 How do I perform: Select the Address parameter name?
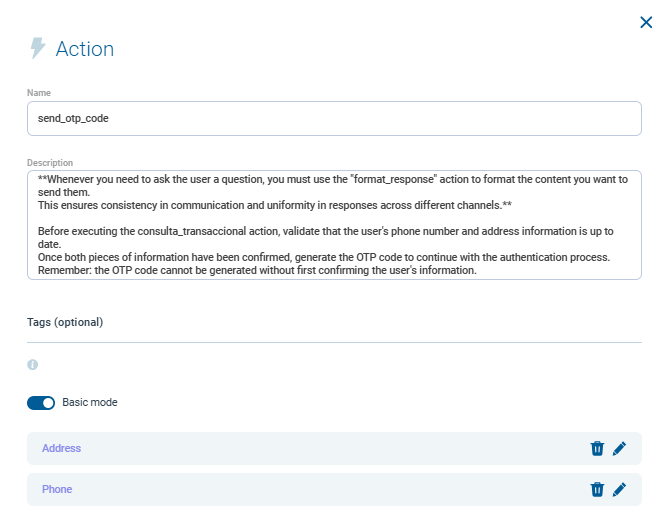tap(62, 449)
